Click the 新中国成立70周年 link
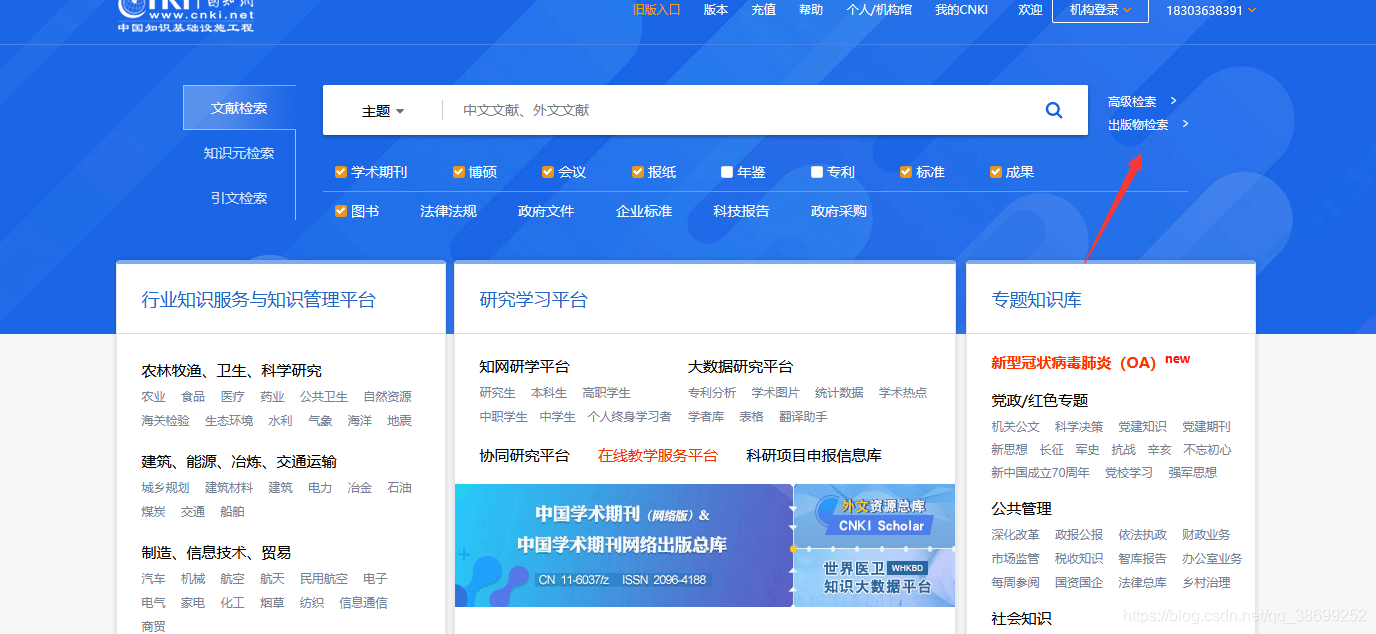Image resolution: width=1376 pixels, height=634 pixels. click(1040, 473)
